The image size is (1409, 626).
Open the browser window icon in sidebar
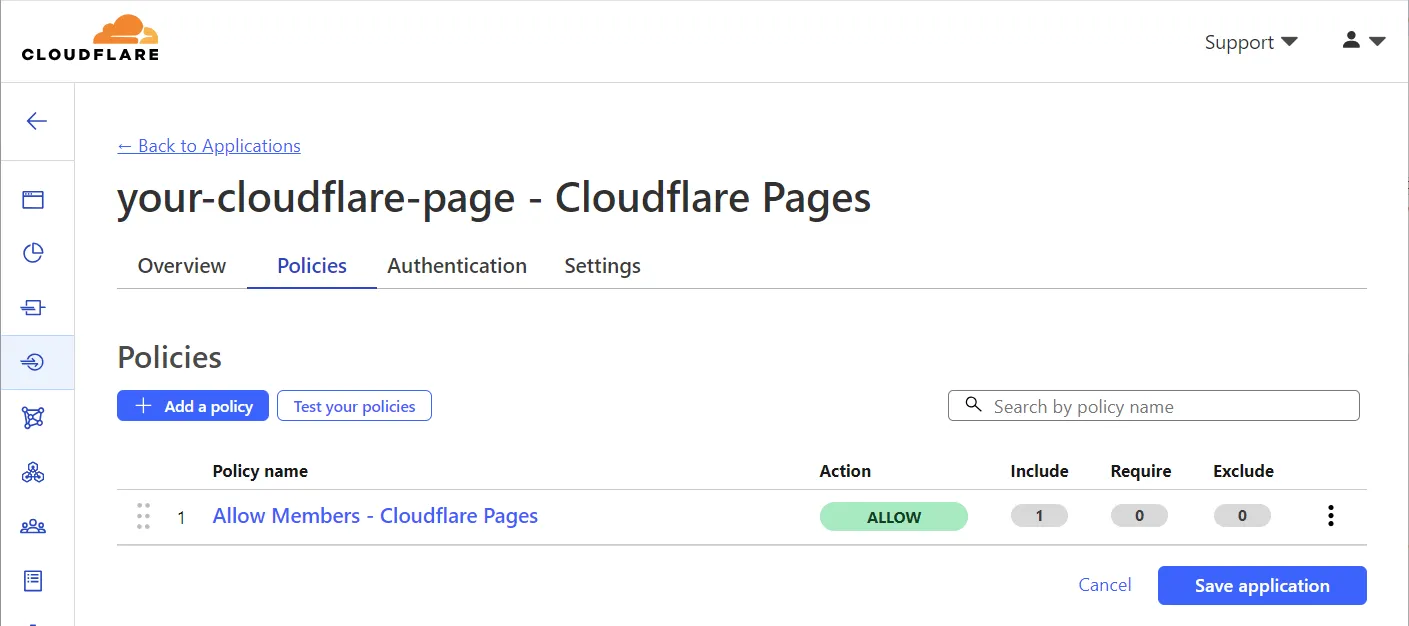[x=34, y=199]
